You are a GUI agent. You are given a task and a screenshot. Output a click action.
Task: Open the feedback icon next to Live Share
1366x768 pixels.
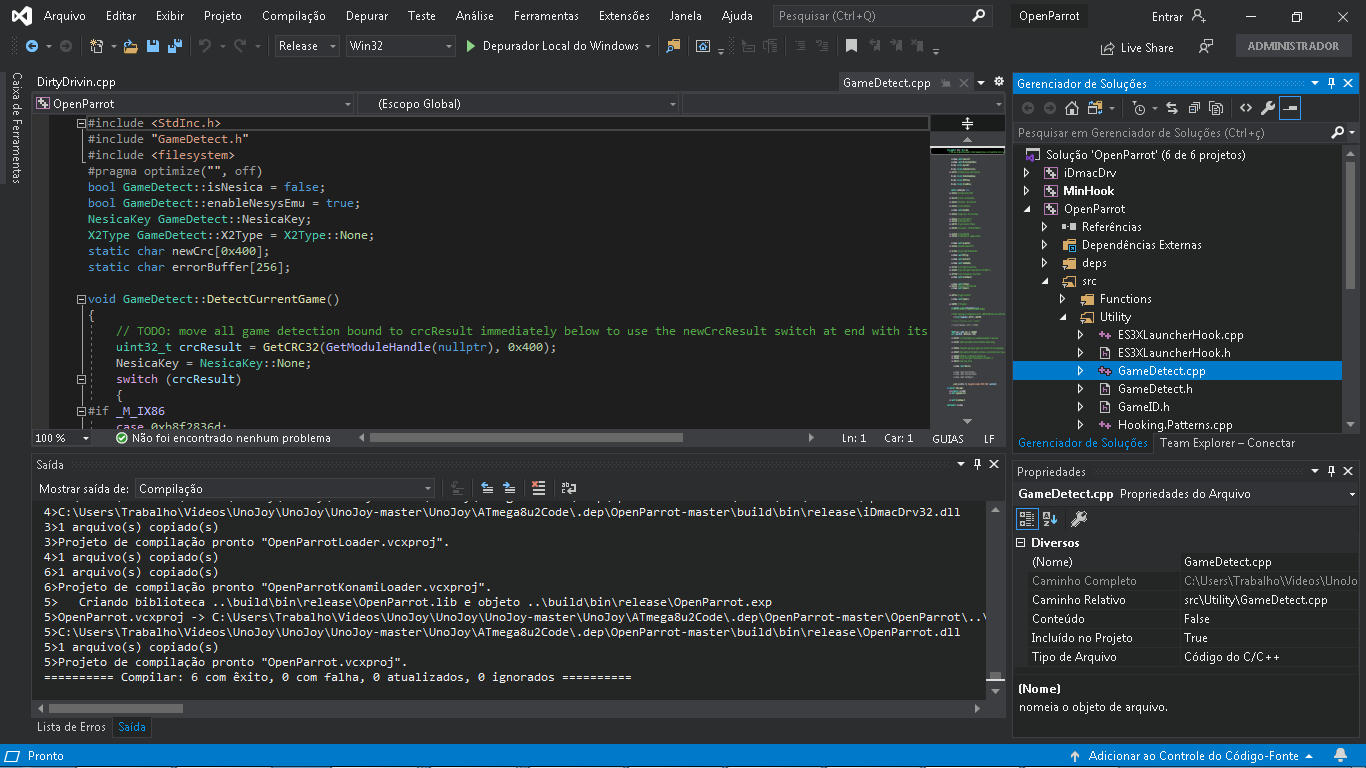click(1206, 47)
